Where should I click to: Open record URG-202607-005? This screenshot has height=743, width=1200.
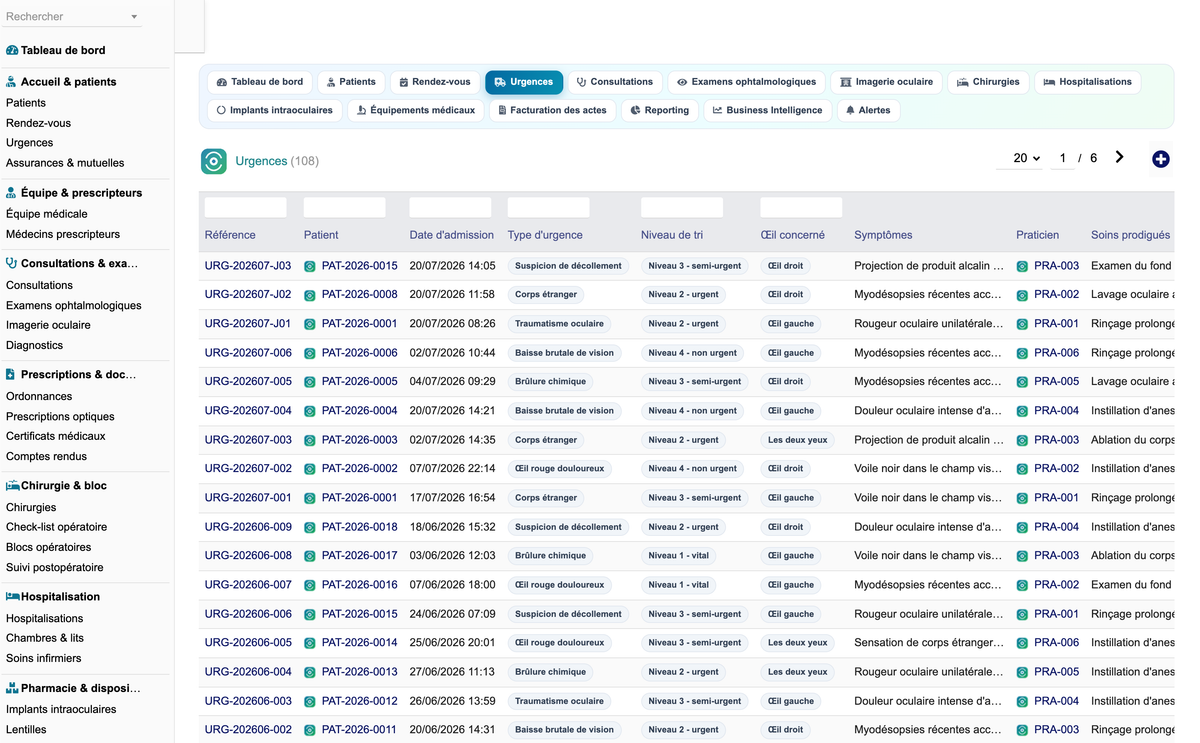pyautogui.click(x=248, y=381)
